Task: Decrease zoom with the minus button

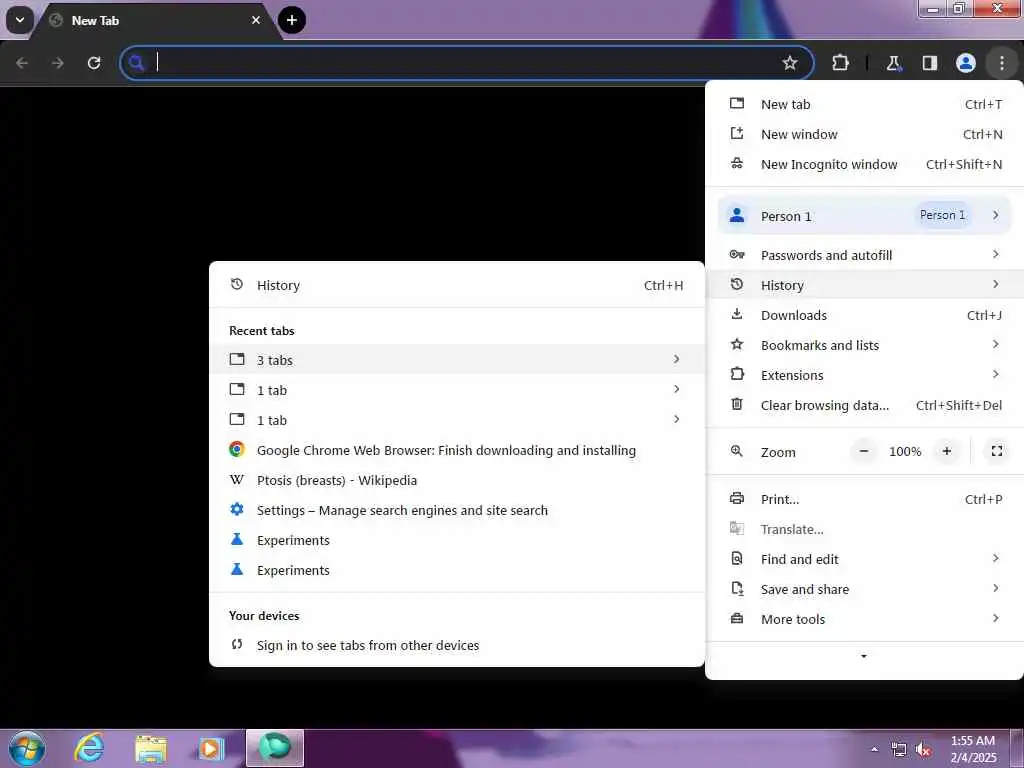Action: [x=863, y=451]
